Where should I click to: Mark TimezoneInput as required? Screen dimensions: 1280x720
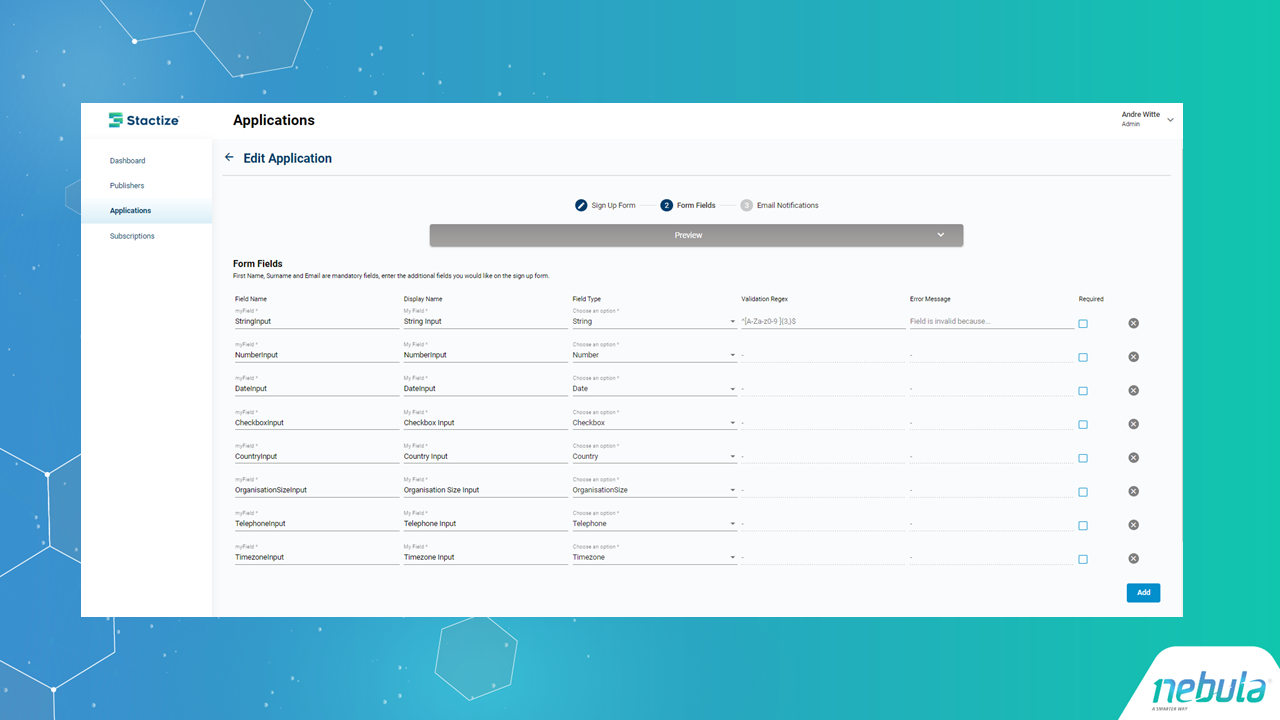(1083, 559)
